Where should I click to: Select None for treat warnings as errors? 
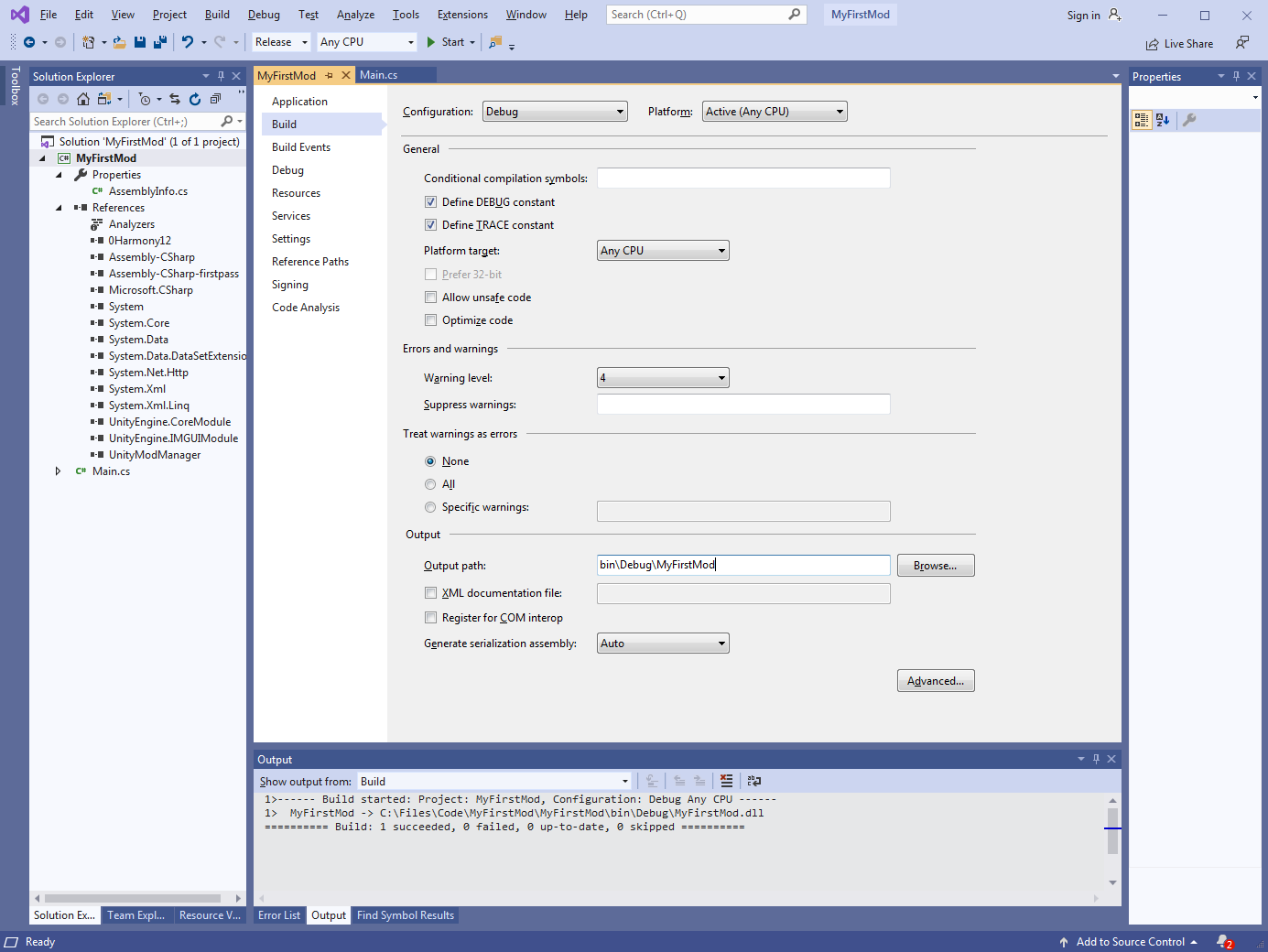coord(430,461)
